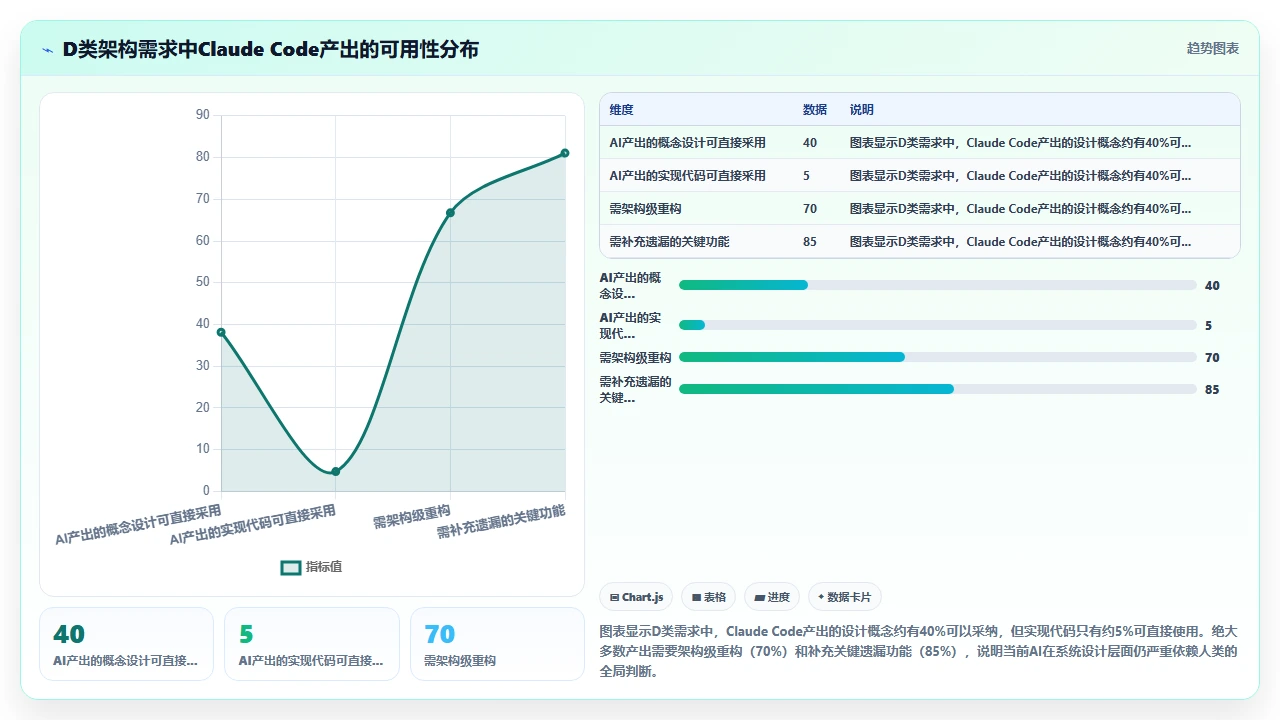Click progress bar with value 85
This screenshot has height=720, width=1280.
(x=937, y=389)
